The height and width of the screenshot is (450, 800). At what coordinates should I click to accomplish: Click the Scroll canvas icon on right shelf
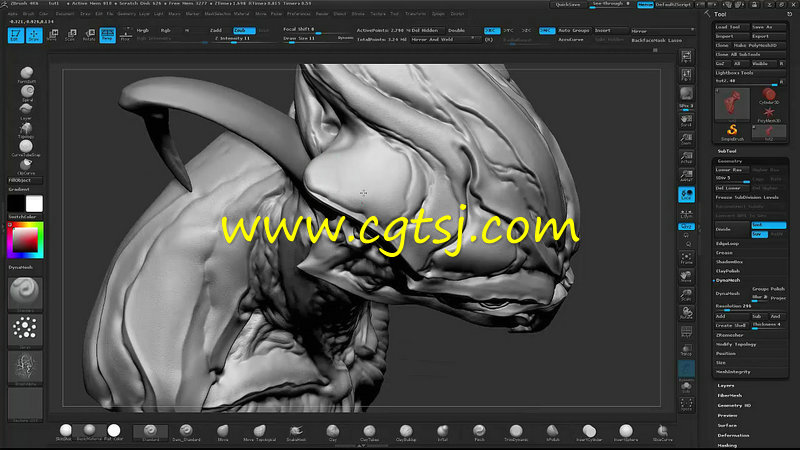click(686, 120)
